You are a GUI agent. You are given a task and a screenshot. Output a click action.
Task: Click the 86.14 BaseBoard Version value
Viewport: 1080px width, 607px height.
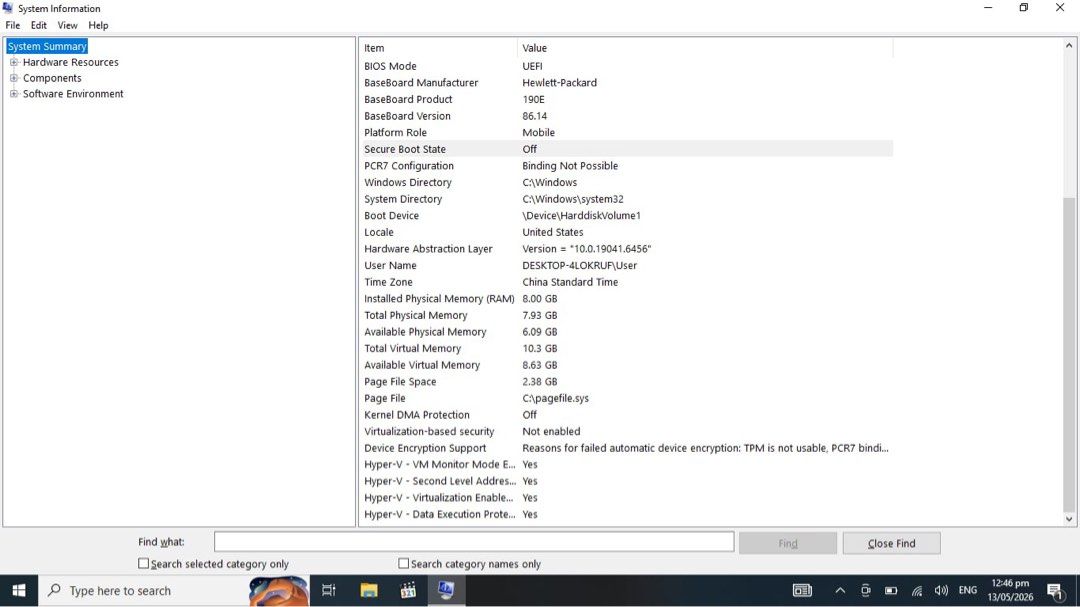tap(534, 116)
